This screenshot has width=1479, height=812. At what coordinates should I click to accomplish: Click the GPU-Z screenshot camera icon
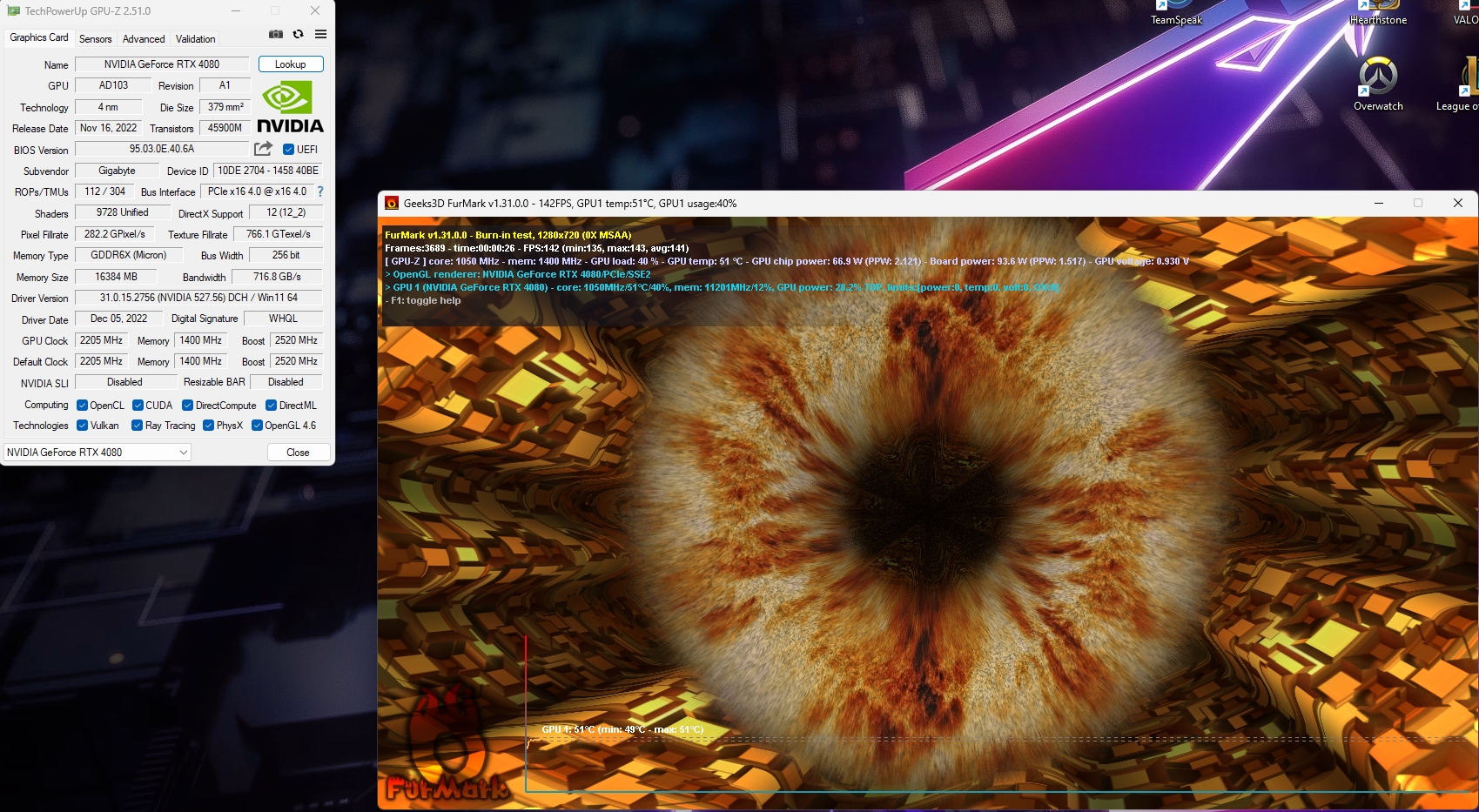(275, 34)
